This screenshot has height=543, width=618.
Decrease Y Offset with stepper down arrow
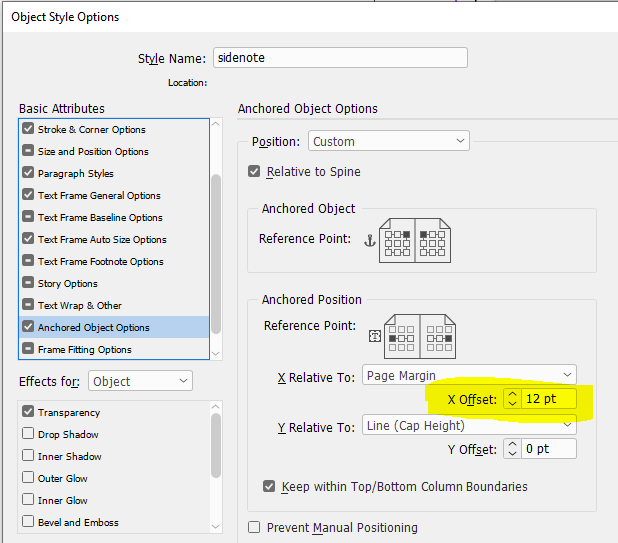click(x=512, y=454)
